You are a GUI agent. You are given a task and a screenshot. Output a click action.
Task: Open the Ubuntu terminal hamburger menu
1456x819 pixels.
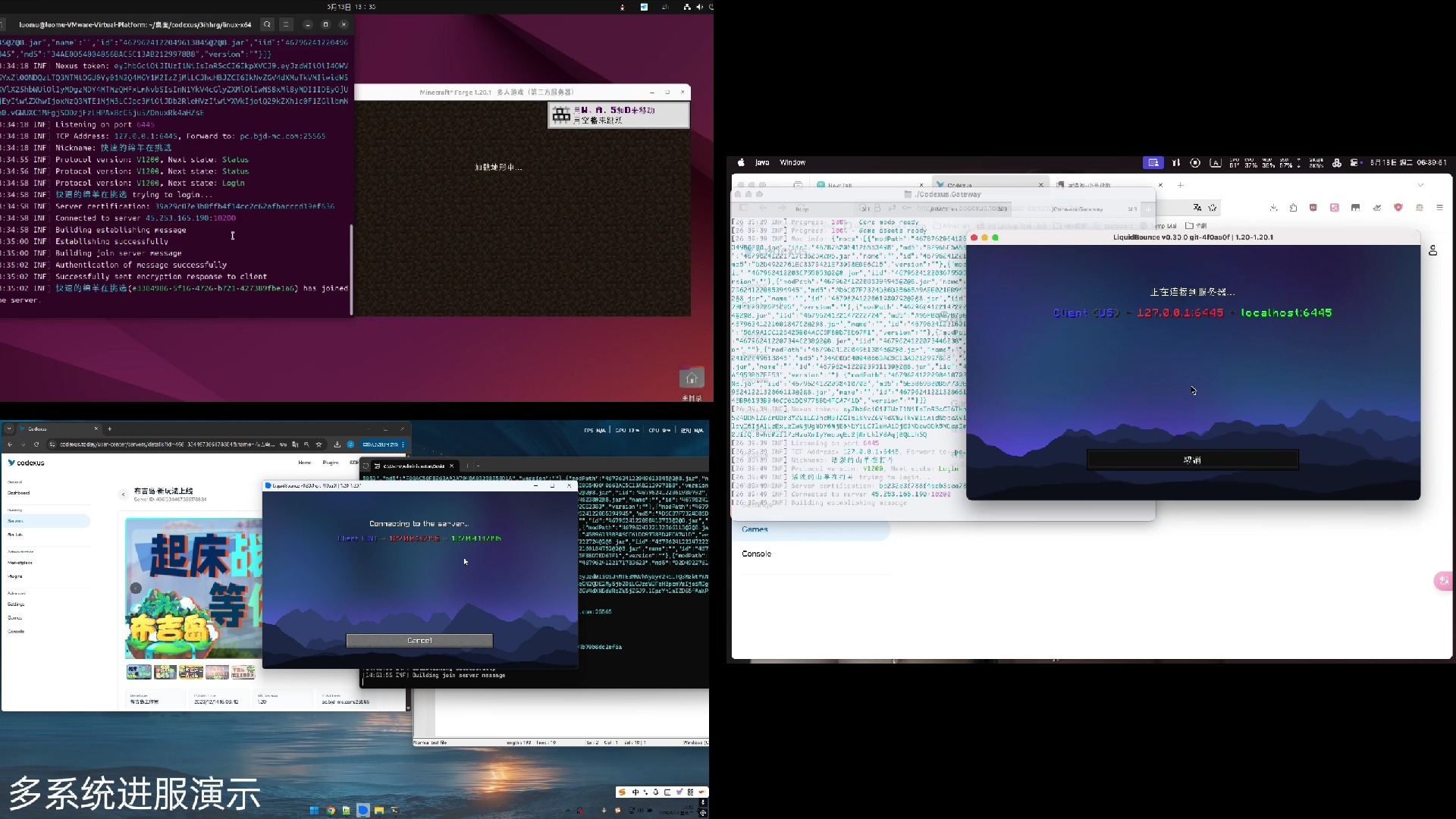[286, 24]
